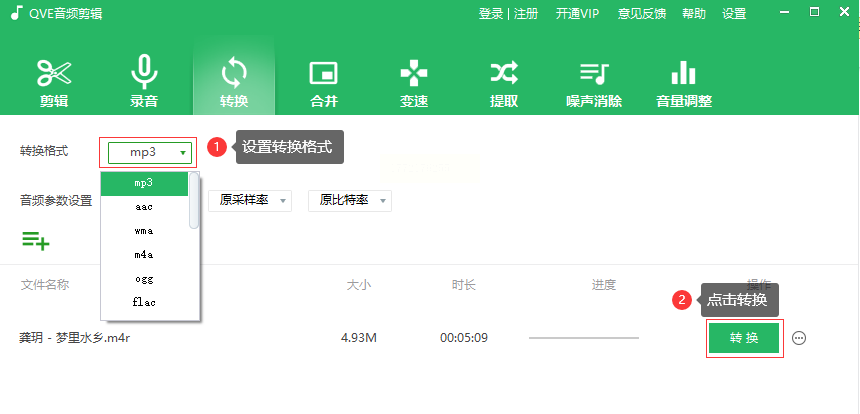
Task: Select the 录音 microphone tool
Action: click(144, 84)
